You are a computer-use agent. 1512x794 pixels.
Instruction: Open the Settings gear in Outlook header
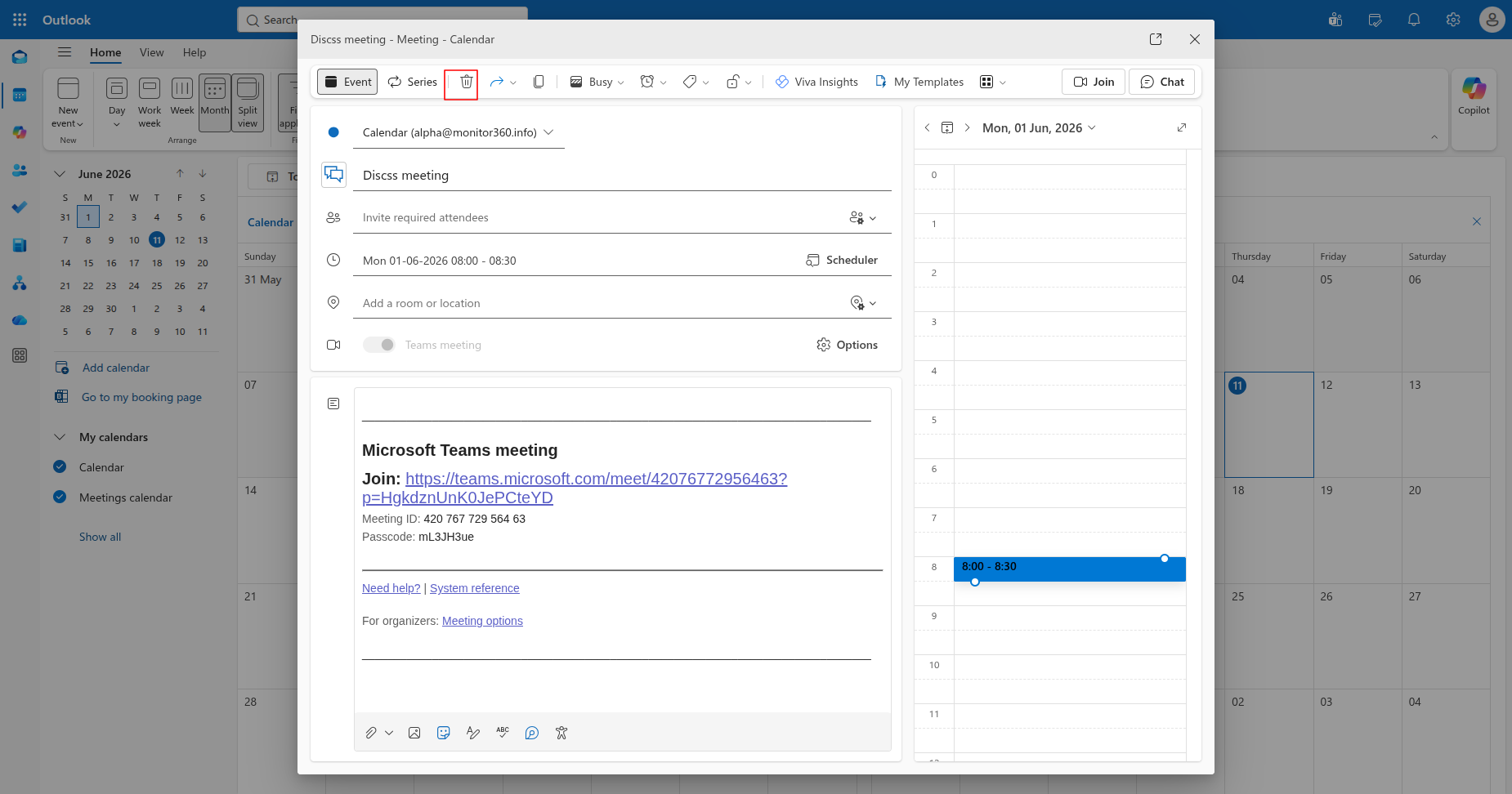[x=1453, y=20]
